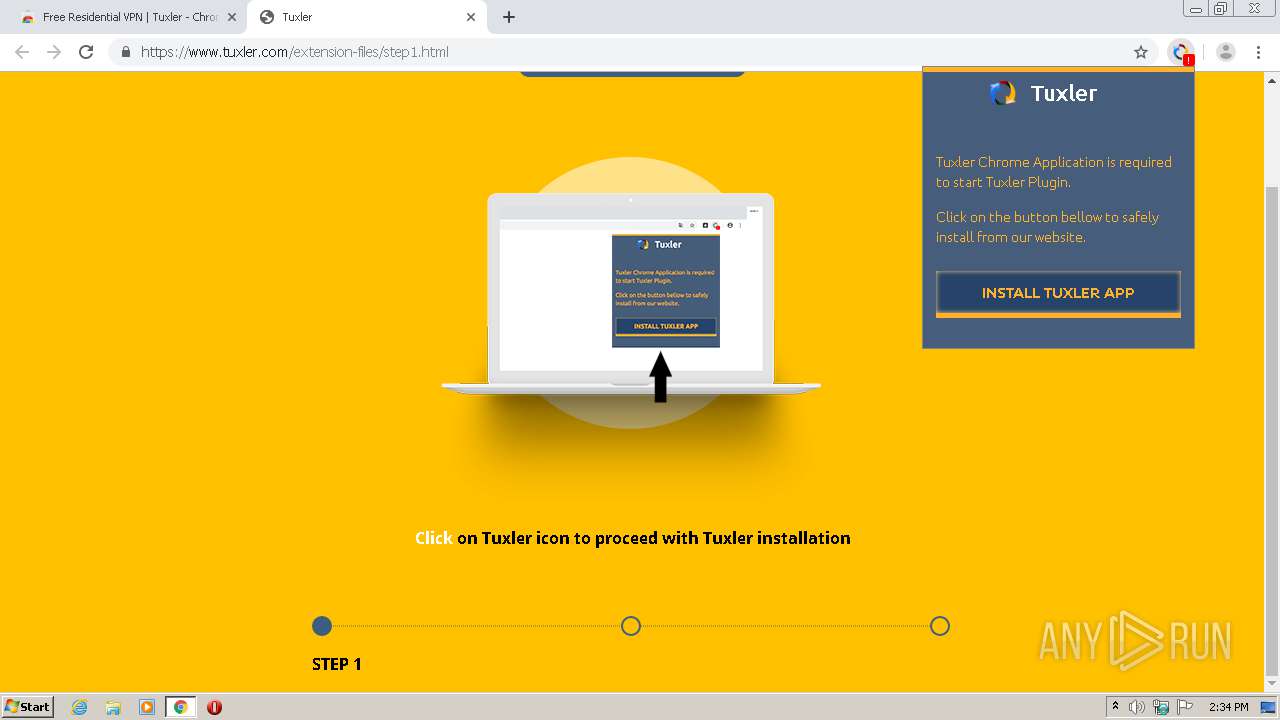Open network status tray icon
This screenshot has height=720, width=1280.
pos(1161,707)
